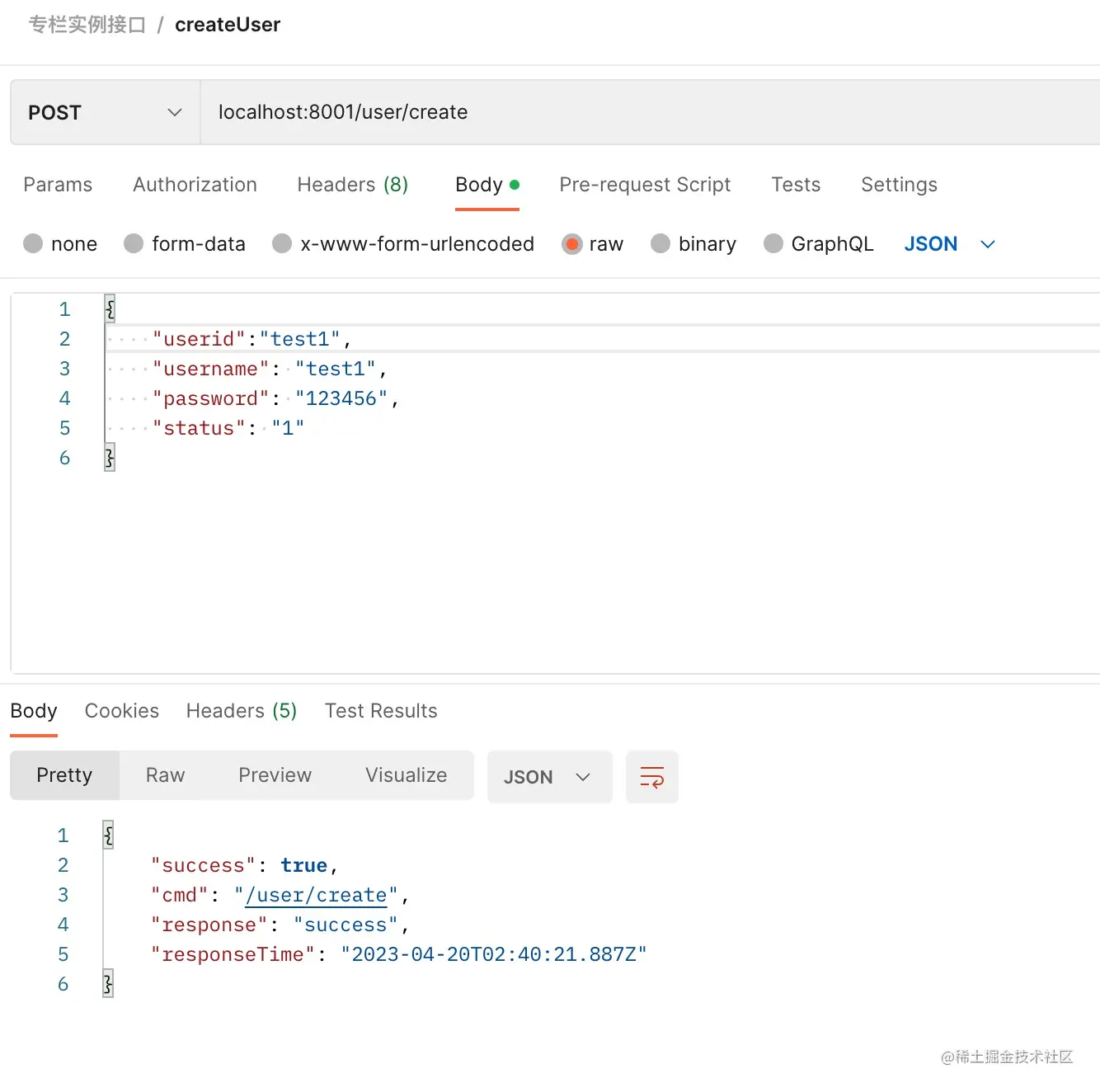This screenshot has height=1092, width=1100.
Task: Select the none body type radio
Action: tap(33, 244)
